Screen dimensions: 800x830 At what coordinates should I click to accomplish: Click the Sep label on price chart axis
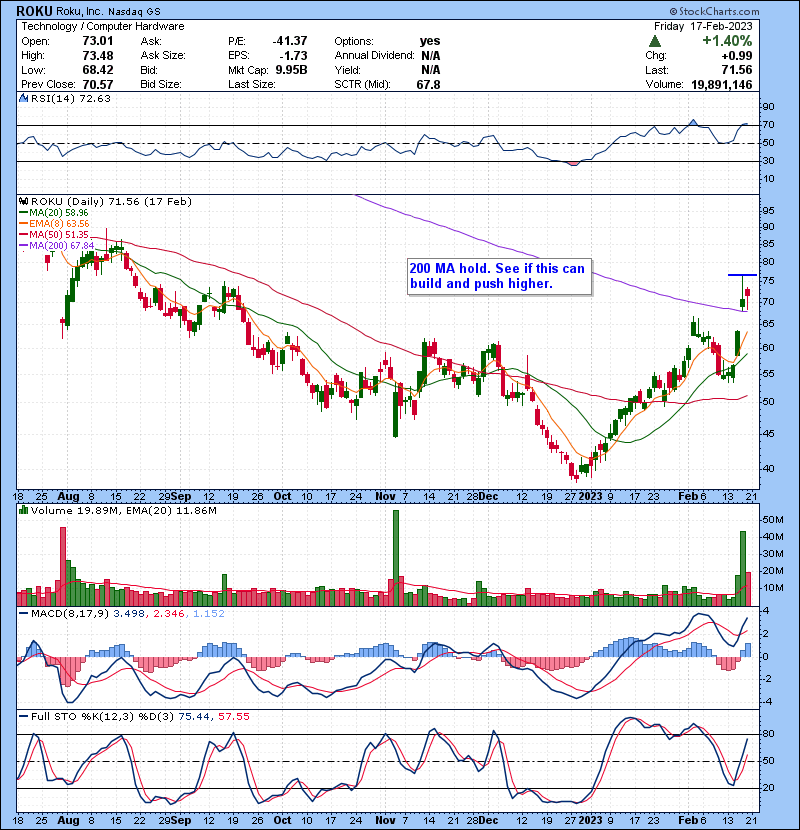[182, 497]
